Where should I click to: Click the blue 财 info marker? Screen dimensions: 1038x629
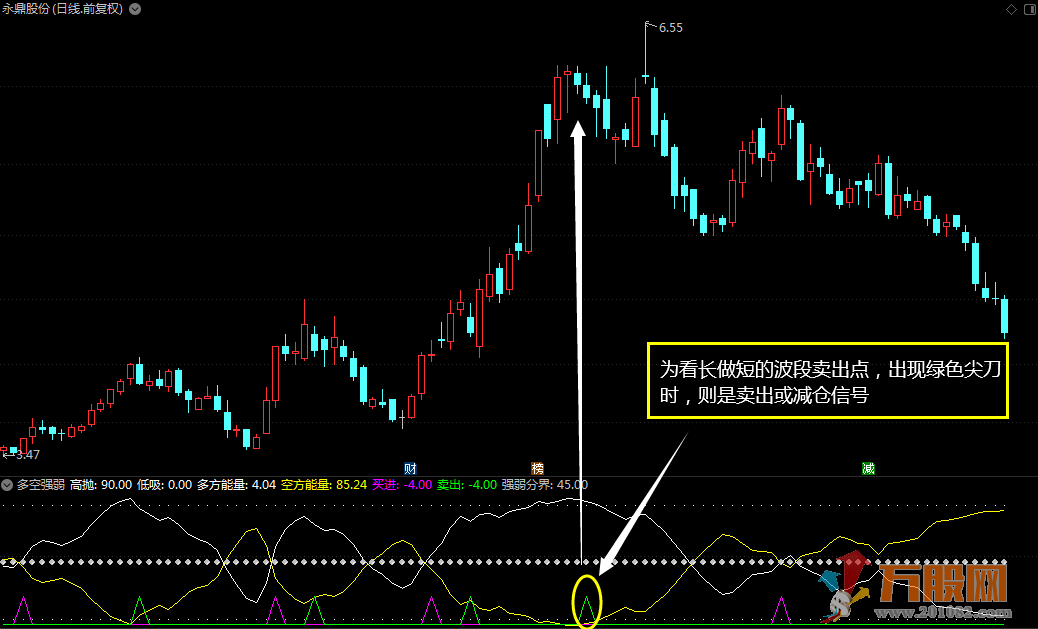point(410,469)
